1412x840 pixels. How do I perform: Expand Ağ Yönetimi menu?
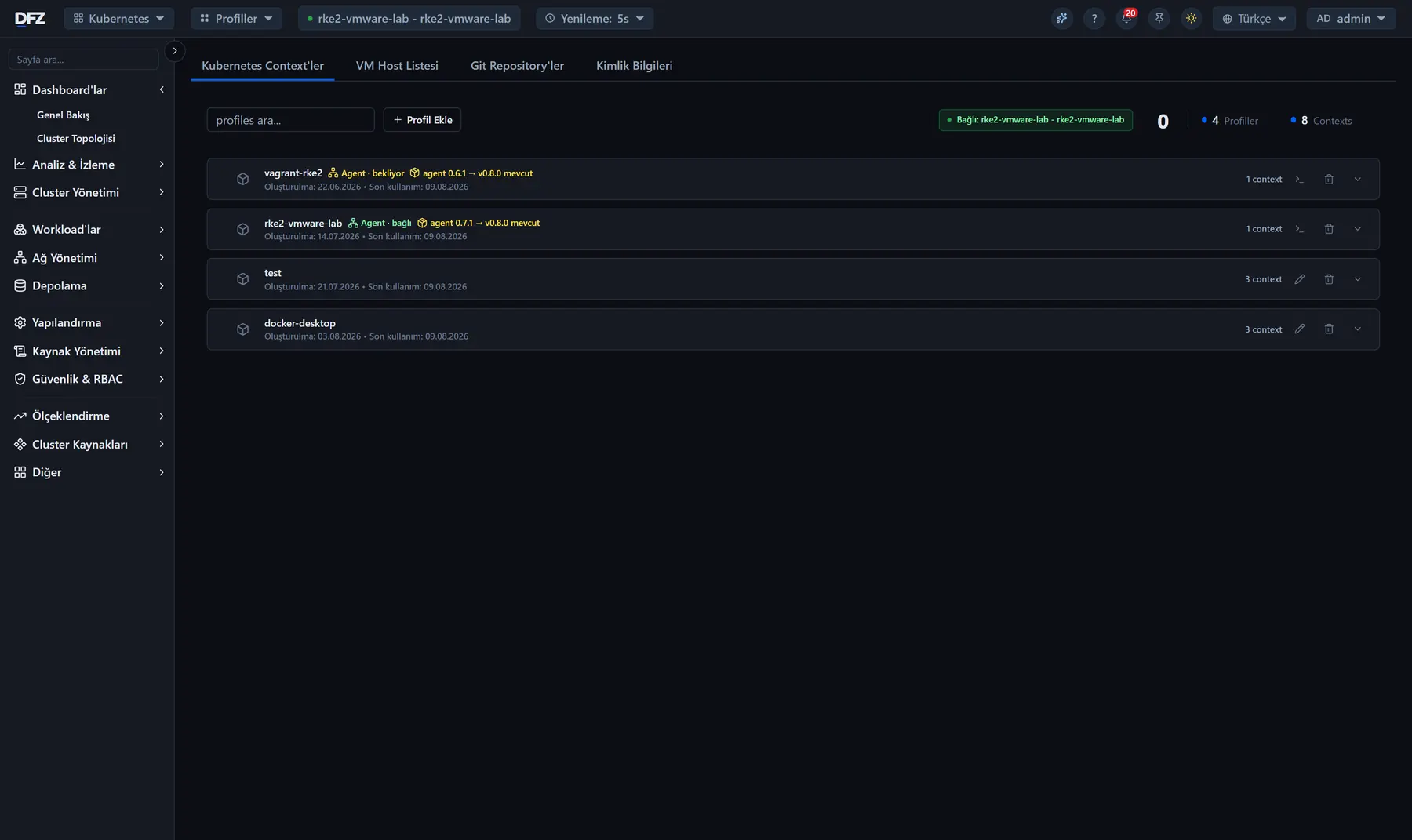87,258
